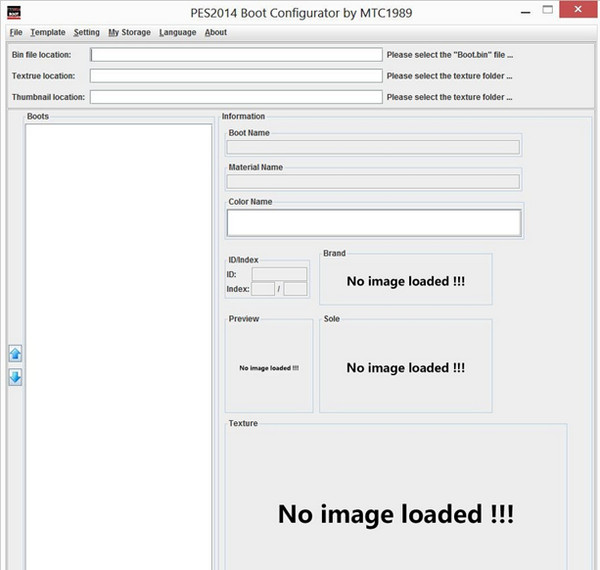This screenshot has height=570, width=600.
Task: Click 'Please select the "Boot.bin" file ...' text
Action: (450, 55)
